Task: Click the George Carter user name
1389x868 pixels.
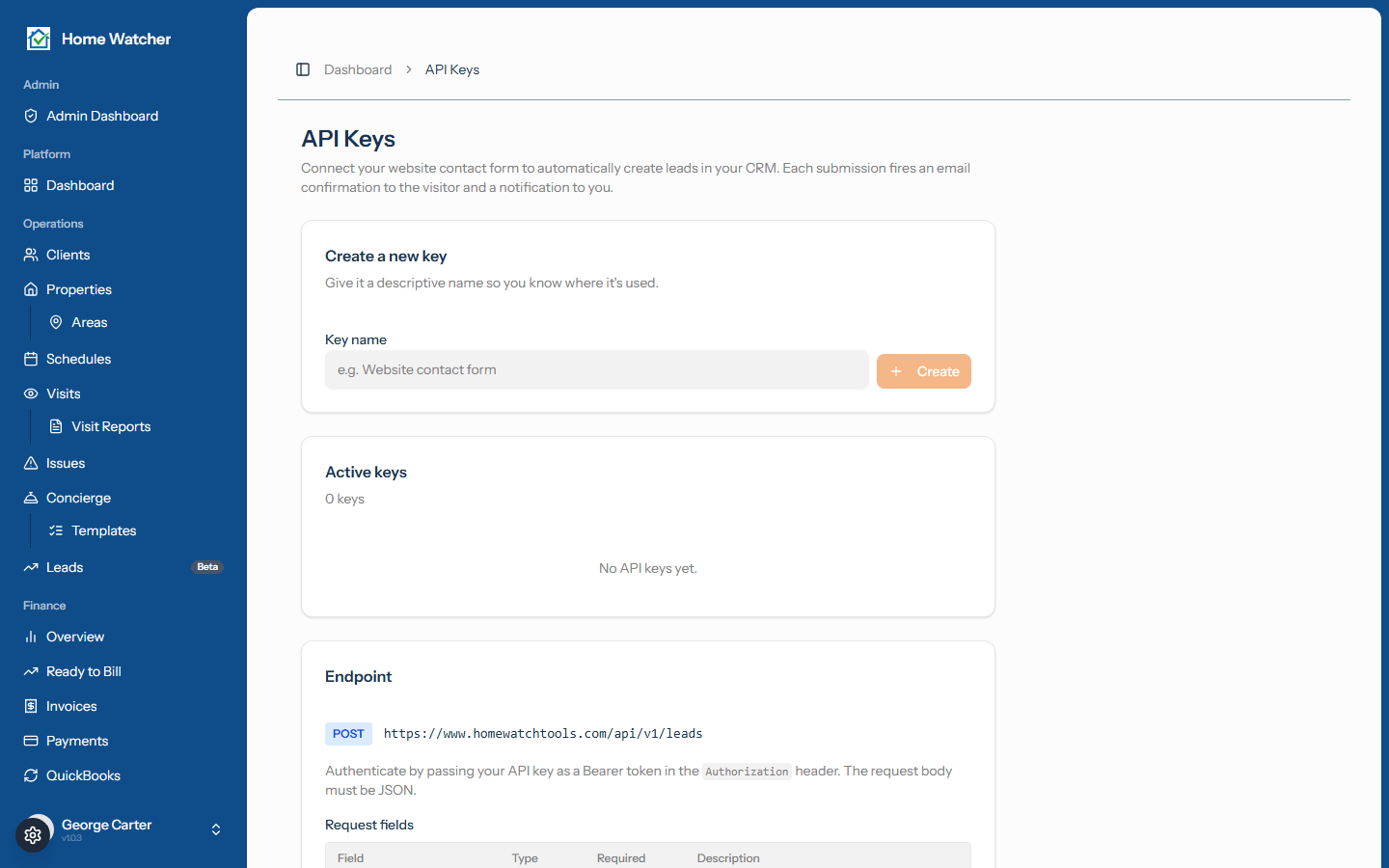Action: pos(106,825)
